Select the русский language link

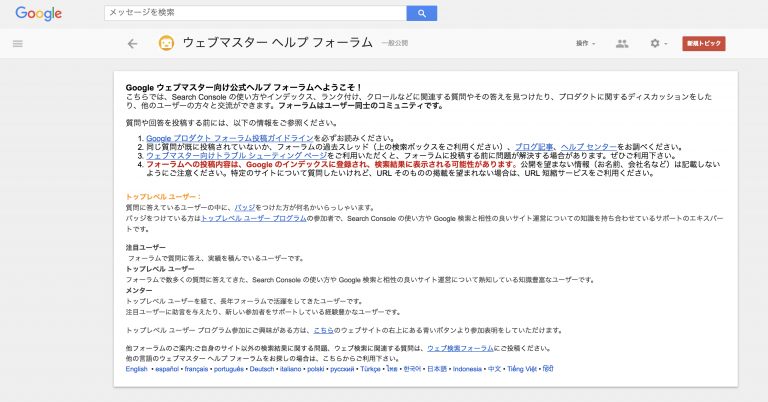342,369
